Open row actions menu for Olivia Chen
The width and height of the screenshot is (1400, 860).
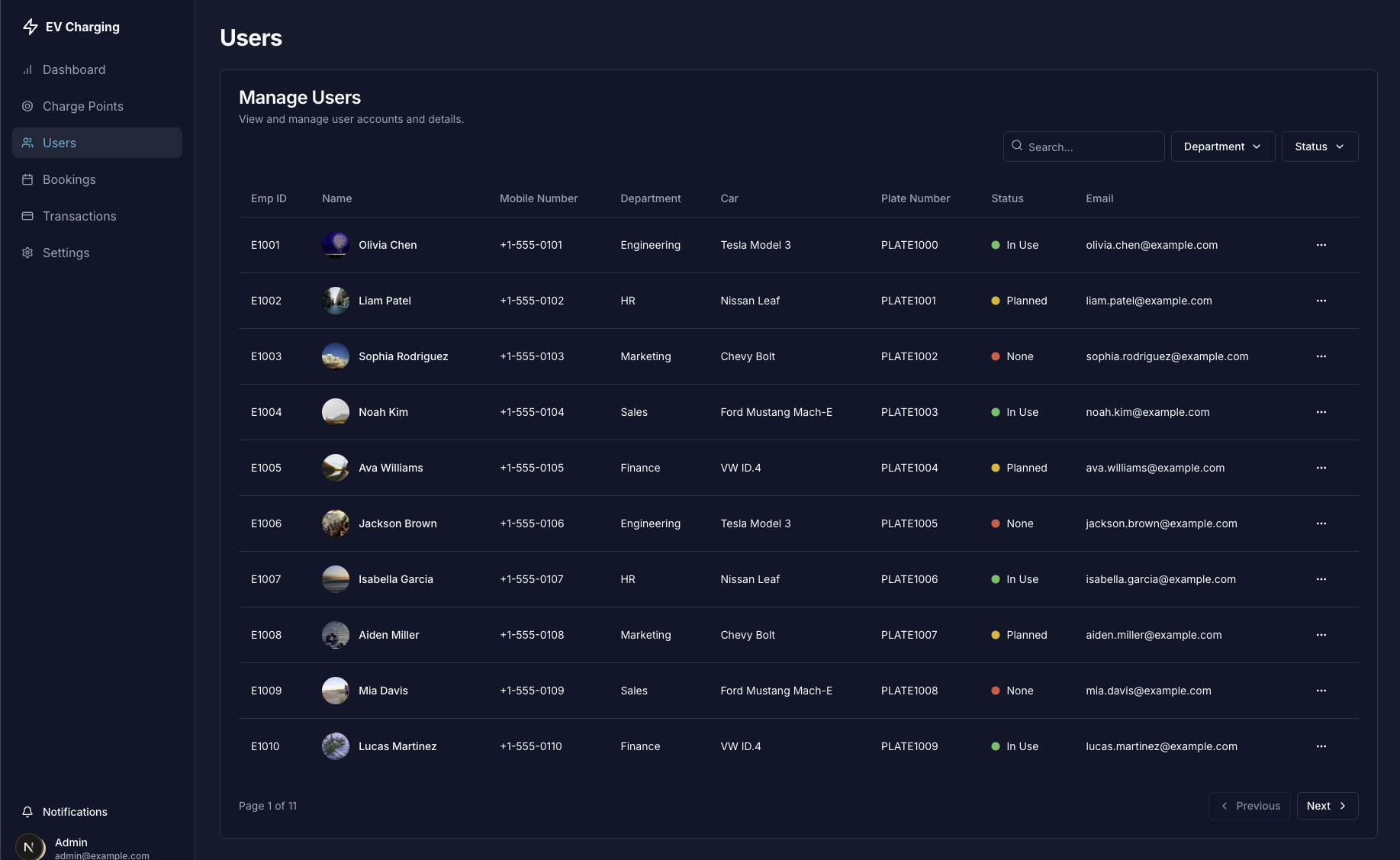(x=1321, y=245)
